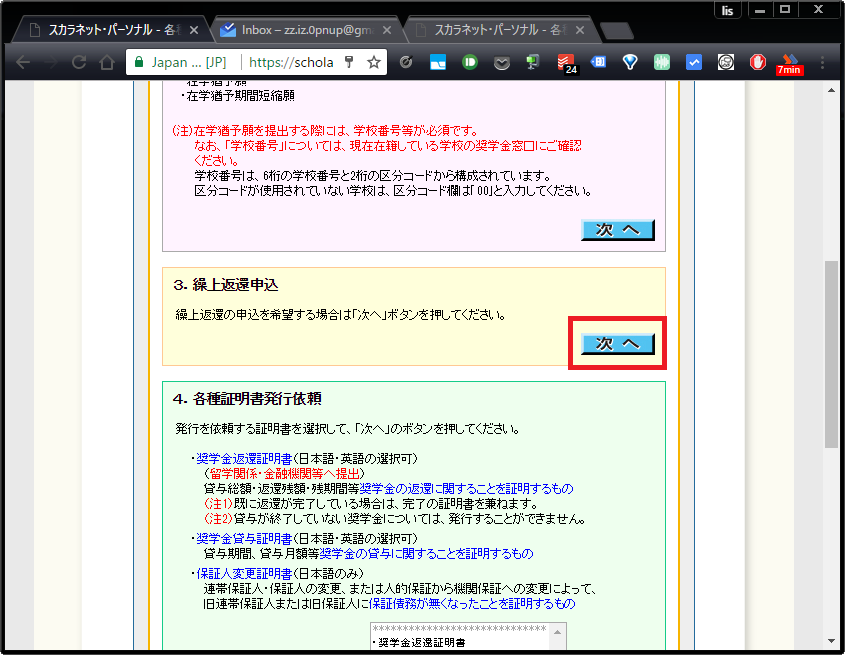Image resolution: width=845 pixels, height=655 pixels.
Task: Click the heading 3. 繰上返還申込
Action: click(226, 285)
